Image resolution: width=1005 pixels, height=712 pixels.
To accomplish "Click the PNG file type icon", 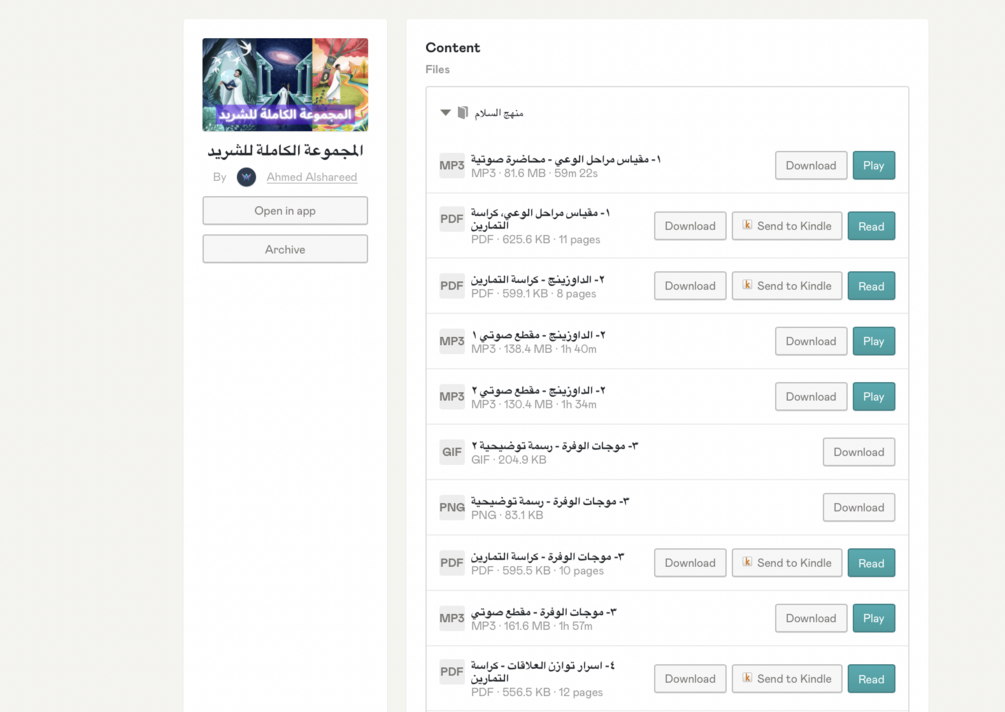I will point(452,508).
